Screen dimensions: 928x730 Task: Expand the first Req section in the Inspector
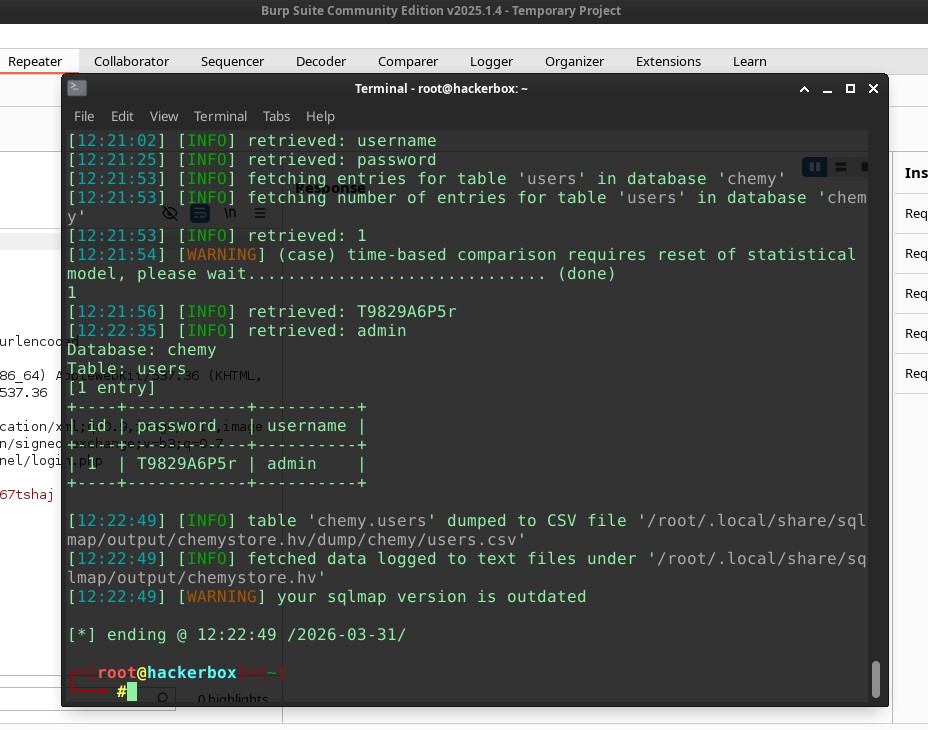(915, 213)
